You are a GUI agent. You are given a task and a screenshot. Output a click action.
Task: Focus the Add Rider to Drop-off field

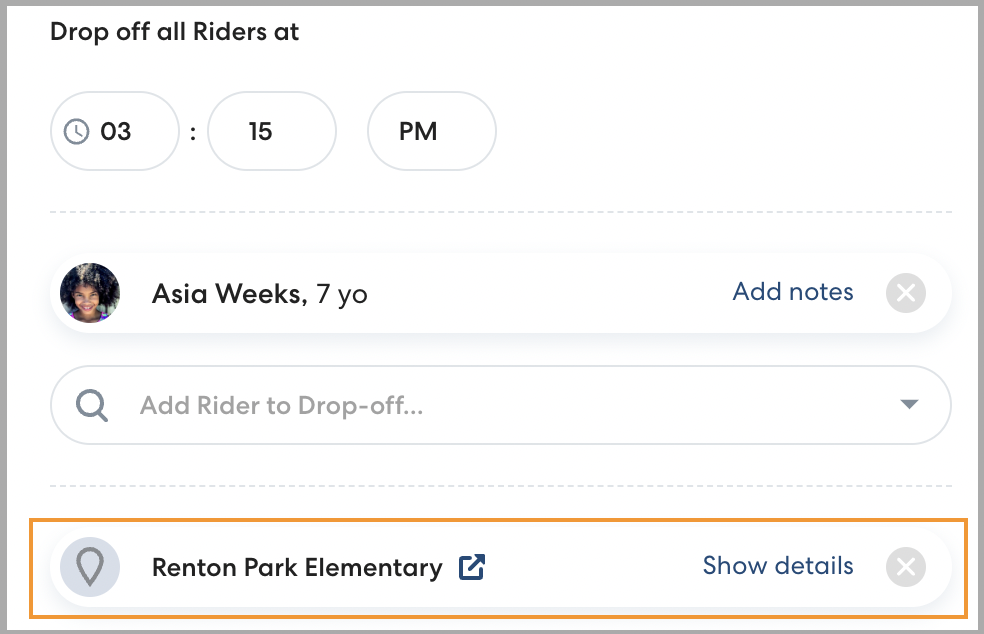(x=500, y=405)
